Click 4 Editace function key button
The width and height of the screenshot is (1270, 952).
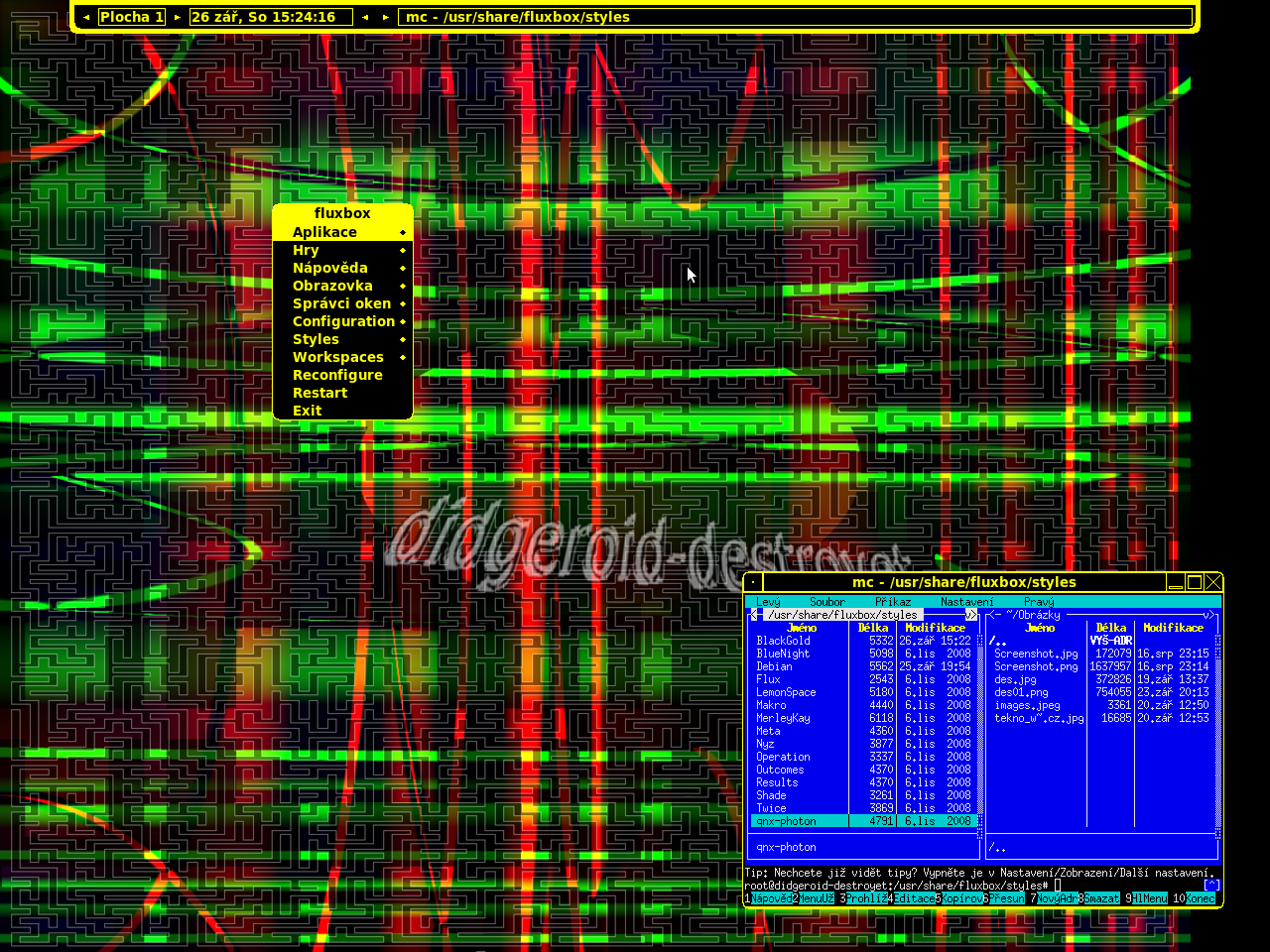pyautogui.click(x=914, y=898)
